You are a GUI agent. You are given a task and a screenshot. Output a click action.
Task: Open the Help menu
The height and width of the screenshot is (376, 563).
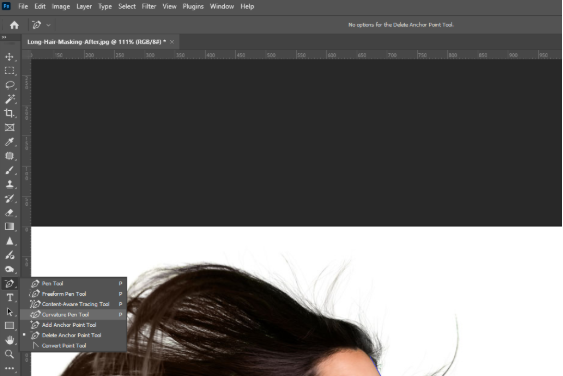pos(247,6)
